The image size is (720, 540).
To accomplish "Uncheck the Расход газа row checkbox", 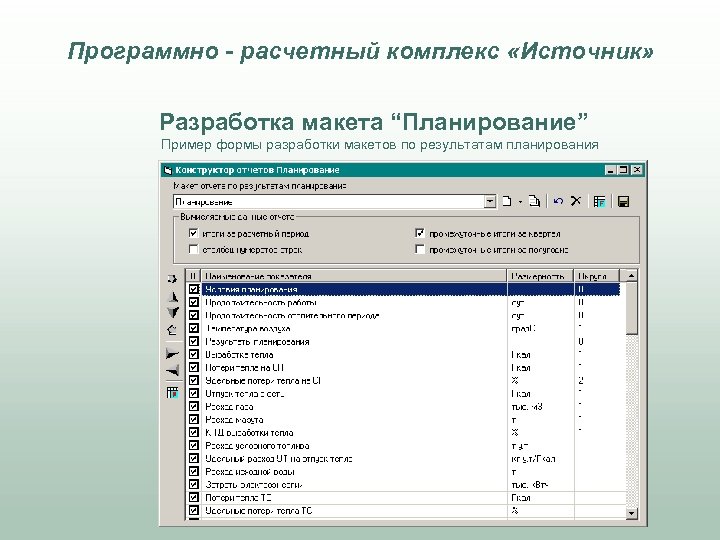I will tap(194, 406).
